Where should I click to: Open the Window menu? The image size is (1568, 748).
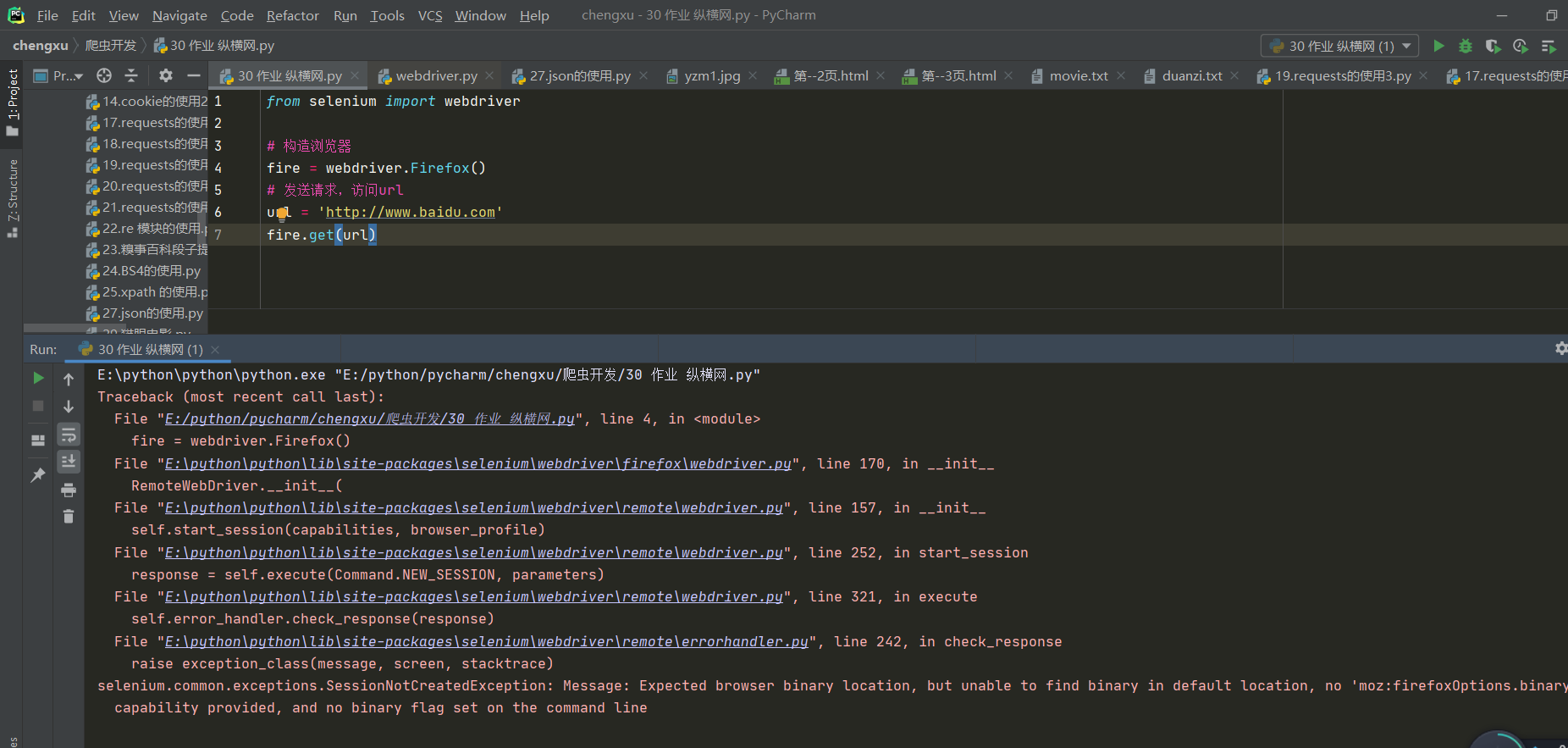coord(480,15)
